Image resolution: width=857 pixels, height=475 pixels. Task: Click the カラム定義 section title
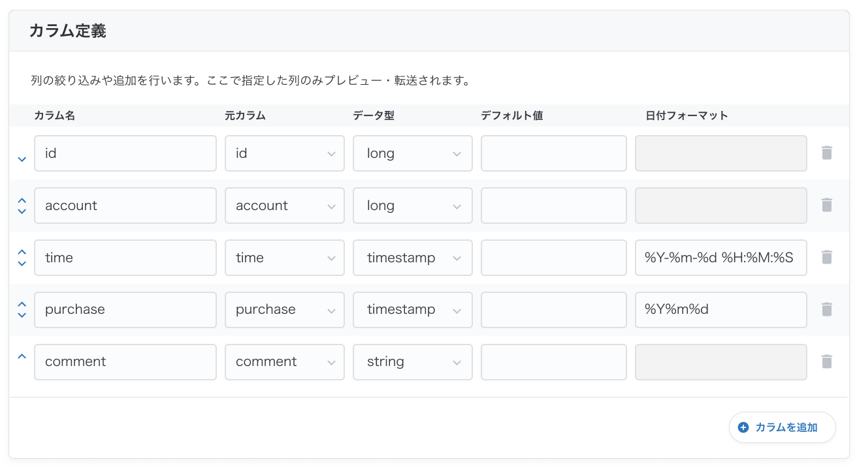click(68, 31)
